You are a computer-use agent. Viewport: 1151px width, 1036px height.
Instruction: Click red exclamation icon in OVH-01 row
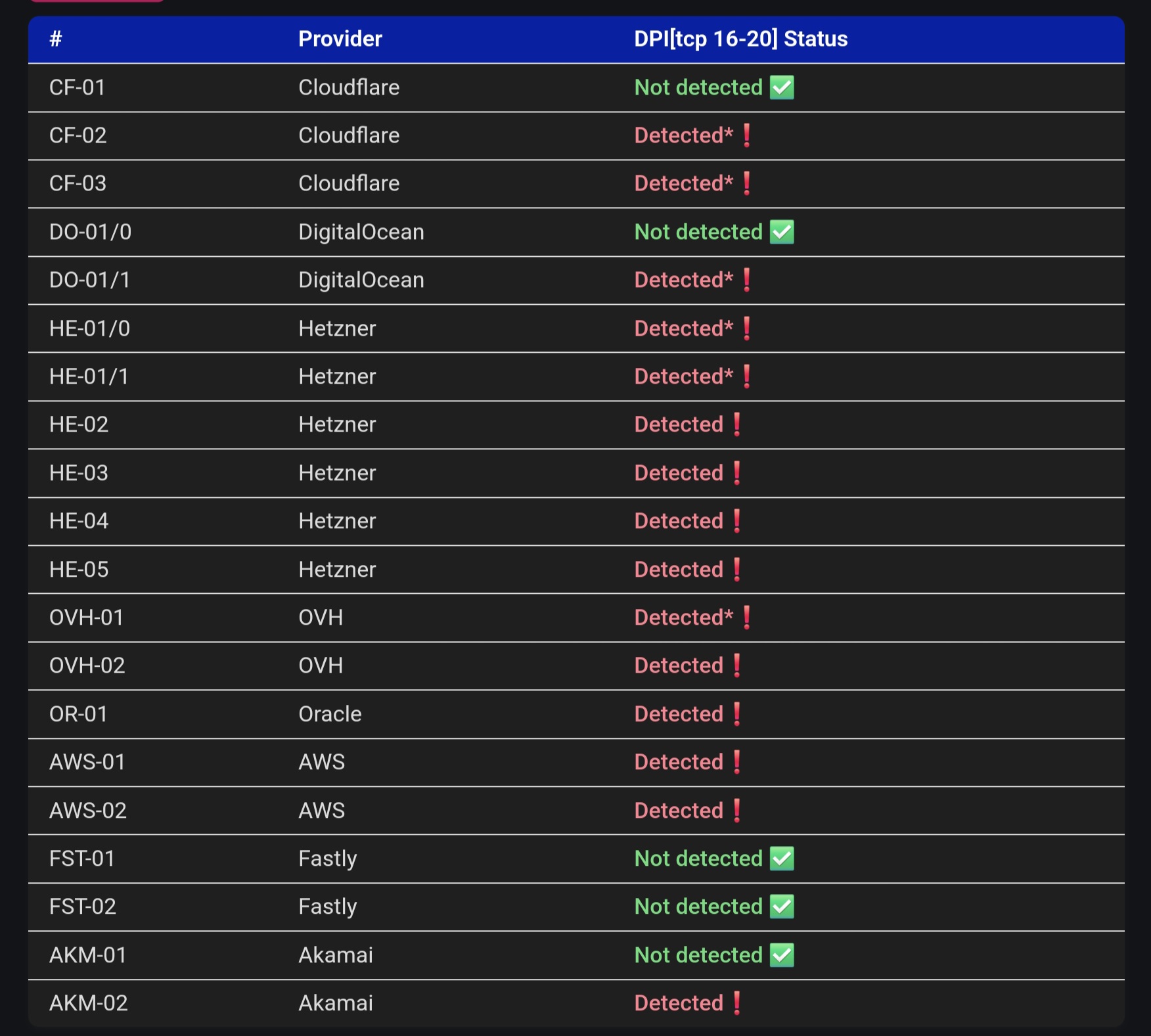tap(747, 618)
